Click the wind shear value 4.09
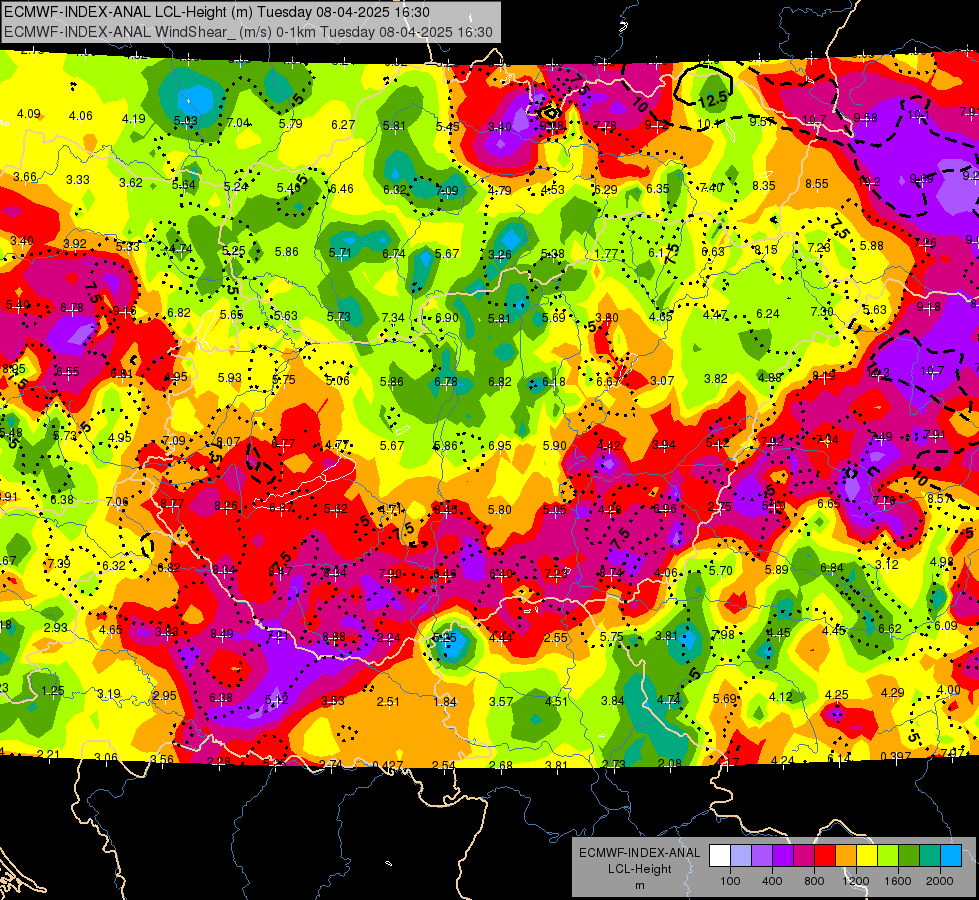This screenshot has width=979, height=900. click(28, 114)
